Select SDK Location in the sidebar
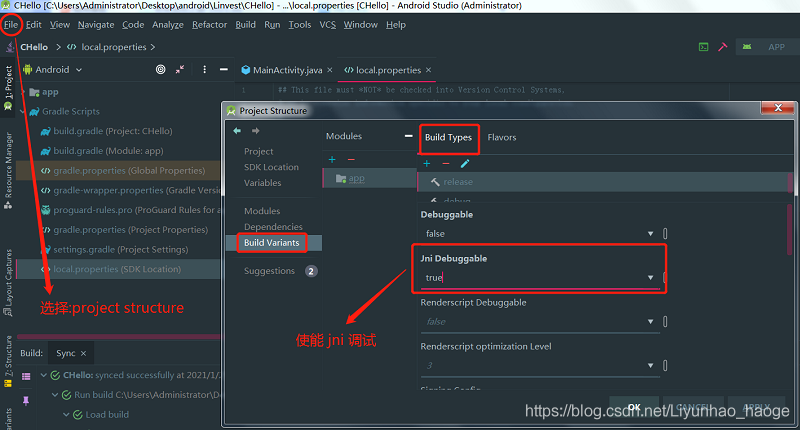This screenshot has width=800, height=430. tap(271, 167)
